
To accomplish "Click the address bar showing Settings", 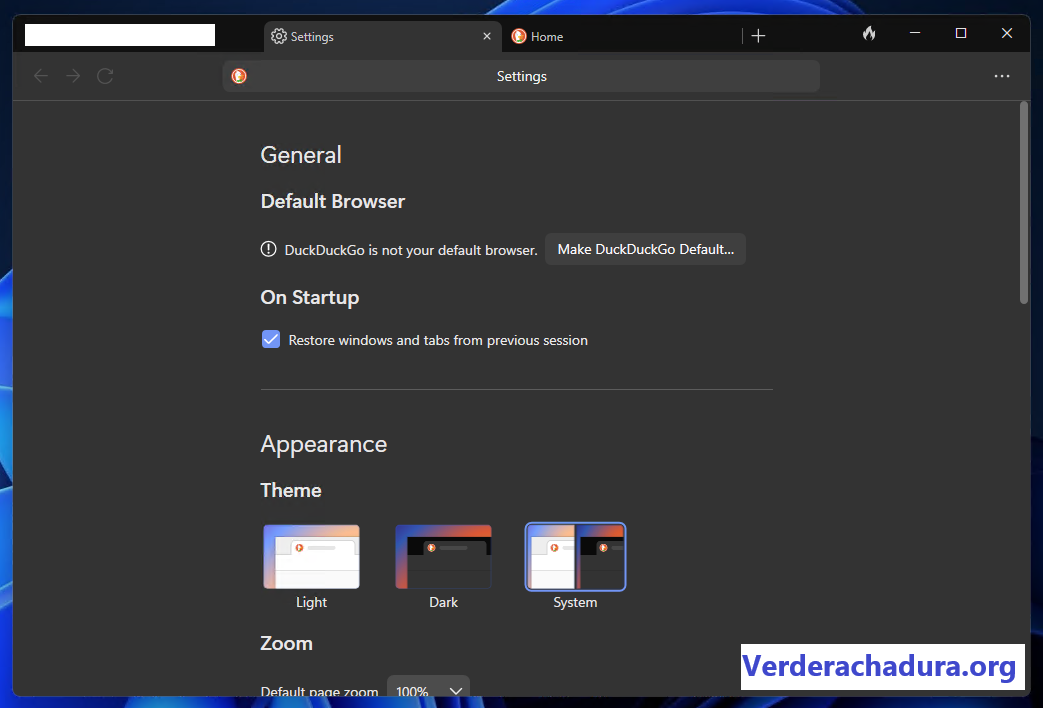I will (522, 76).
